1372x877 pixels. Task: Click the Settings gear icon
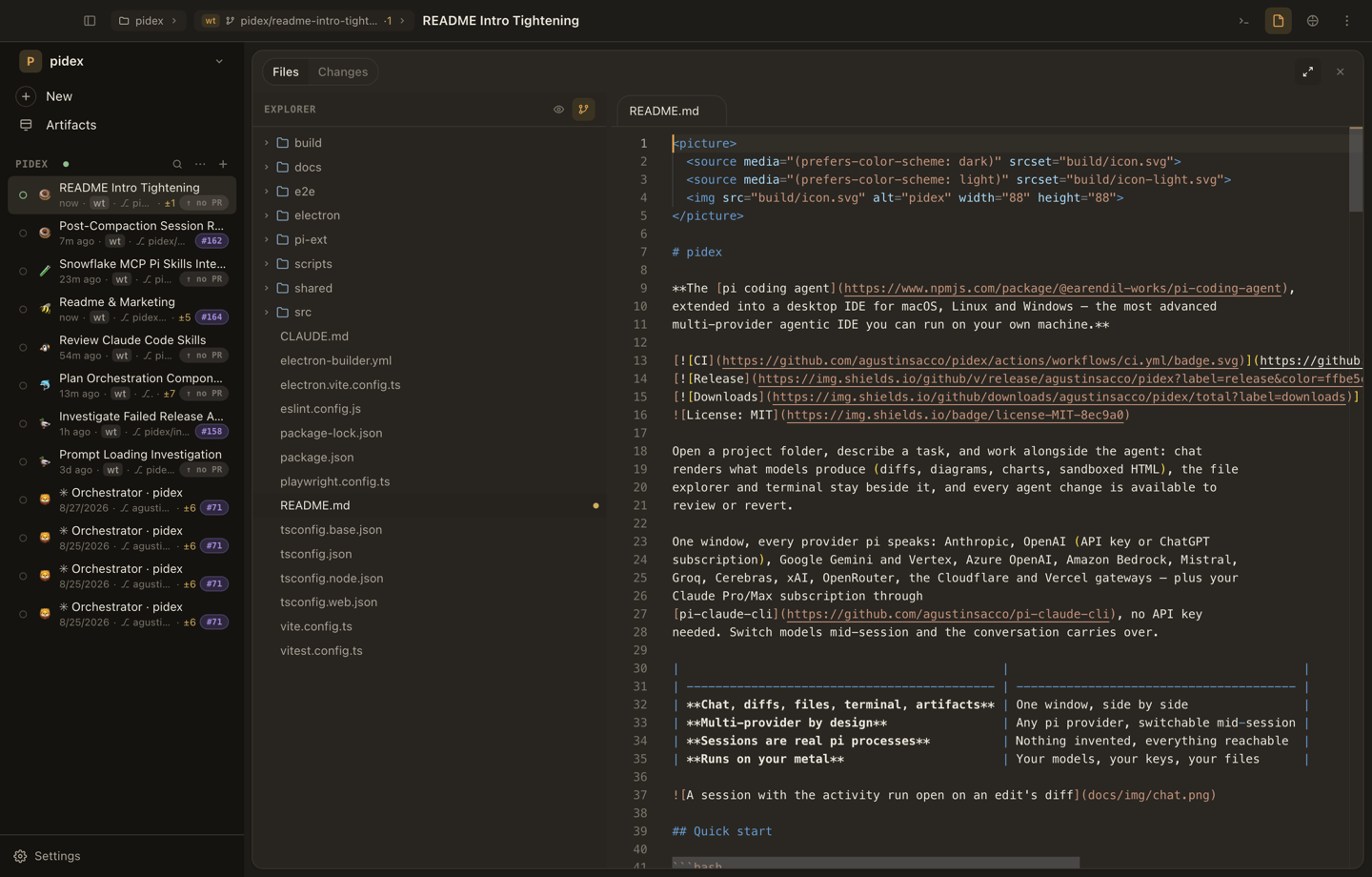[20, 856]
